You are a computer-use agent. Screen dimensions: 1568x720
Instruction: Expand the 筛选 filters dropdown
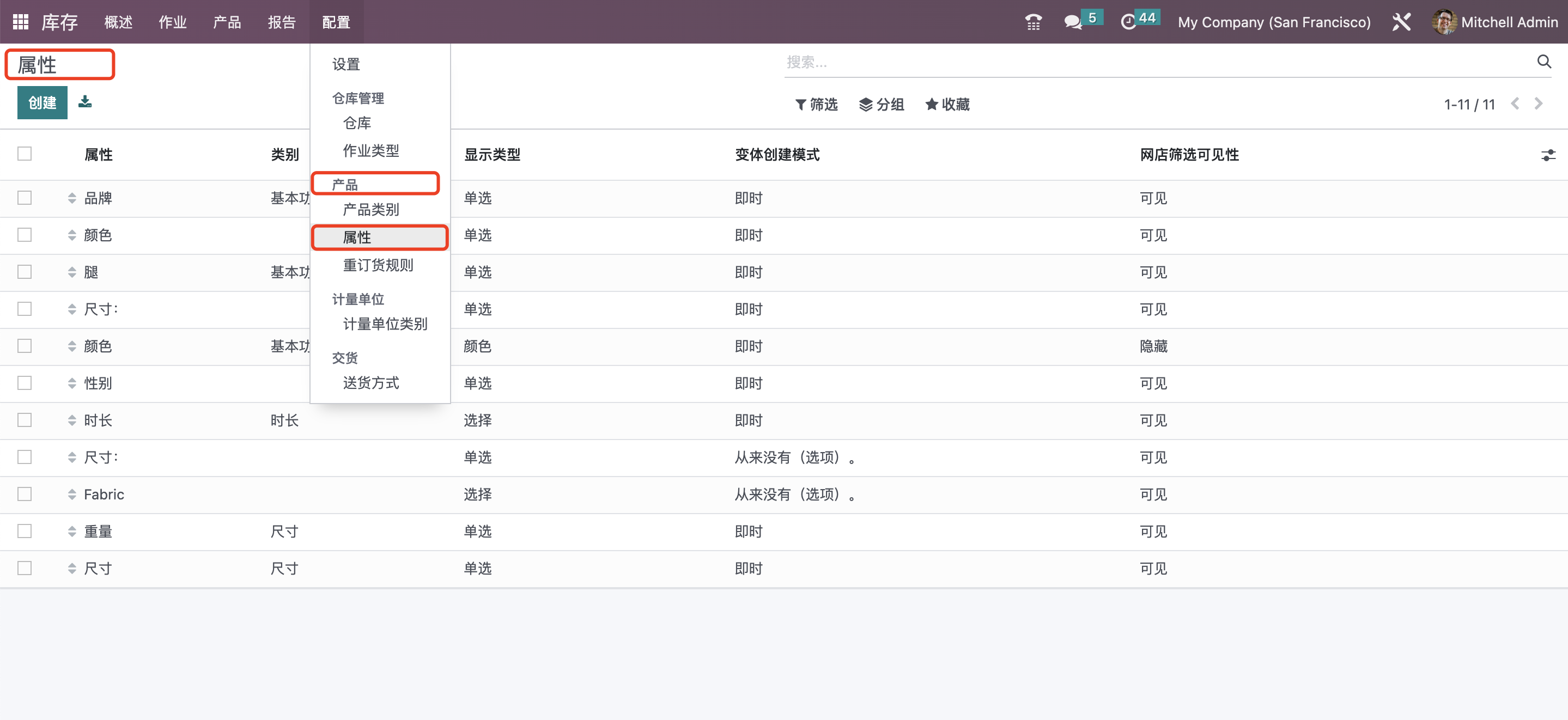(816, 105)
